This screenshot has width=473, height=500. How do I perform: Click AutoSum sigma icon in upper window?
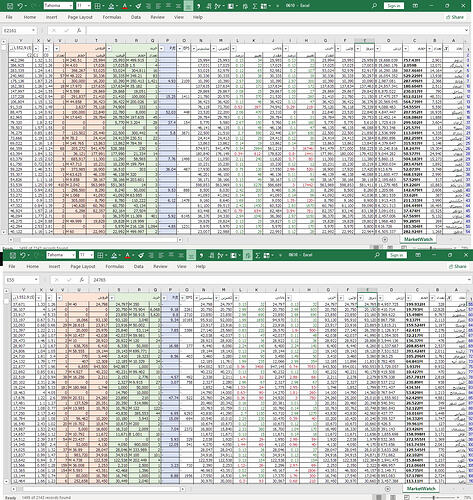255,6
